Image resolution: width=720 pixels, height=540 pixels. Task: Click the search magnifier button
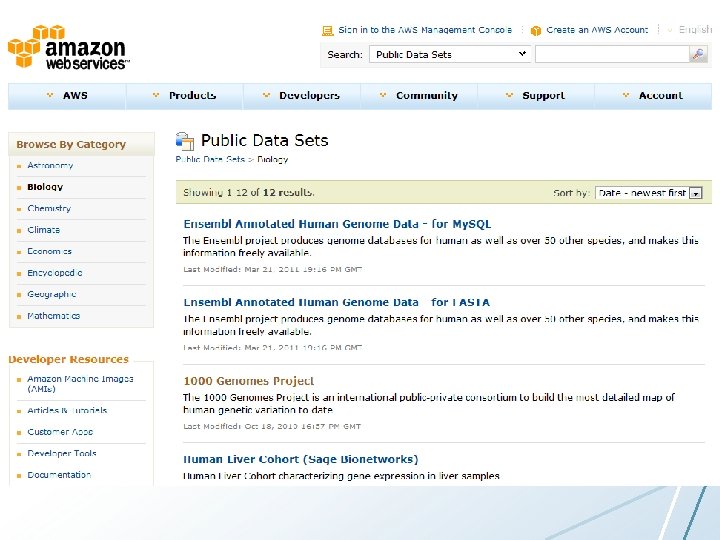pyautogui.click(x=698, y=55)
